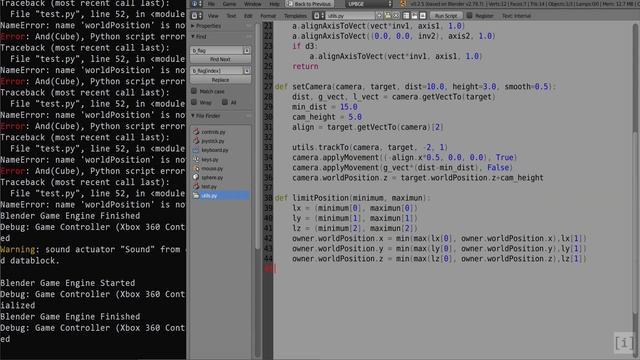
Task: Open the Game menu
Action: pos(229,4)
